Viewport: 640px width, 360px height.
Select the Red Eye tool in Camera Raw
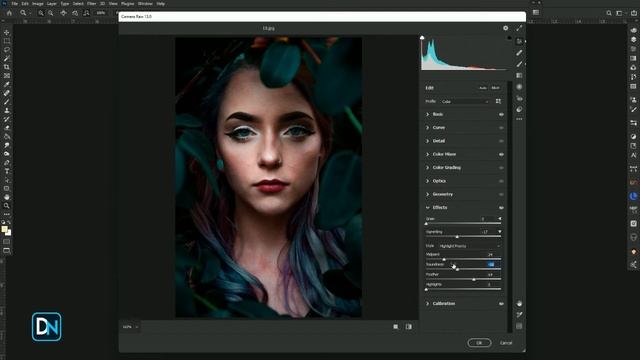point(519,98)
